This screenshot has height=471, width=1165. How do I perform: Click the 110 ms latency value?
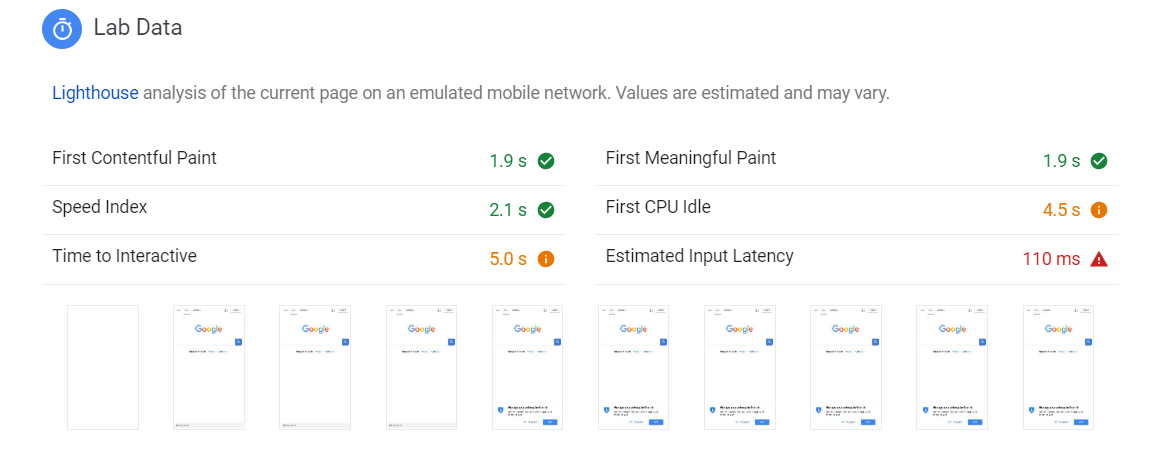click(1051, 259)
